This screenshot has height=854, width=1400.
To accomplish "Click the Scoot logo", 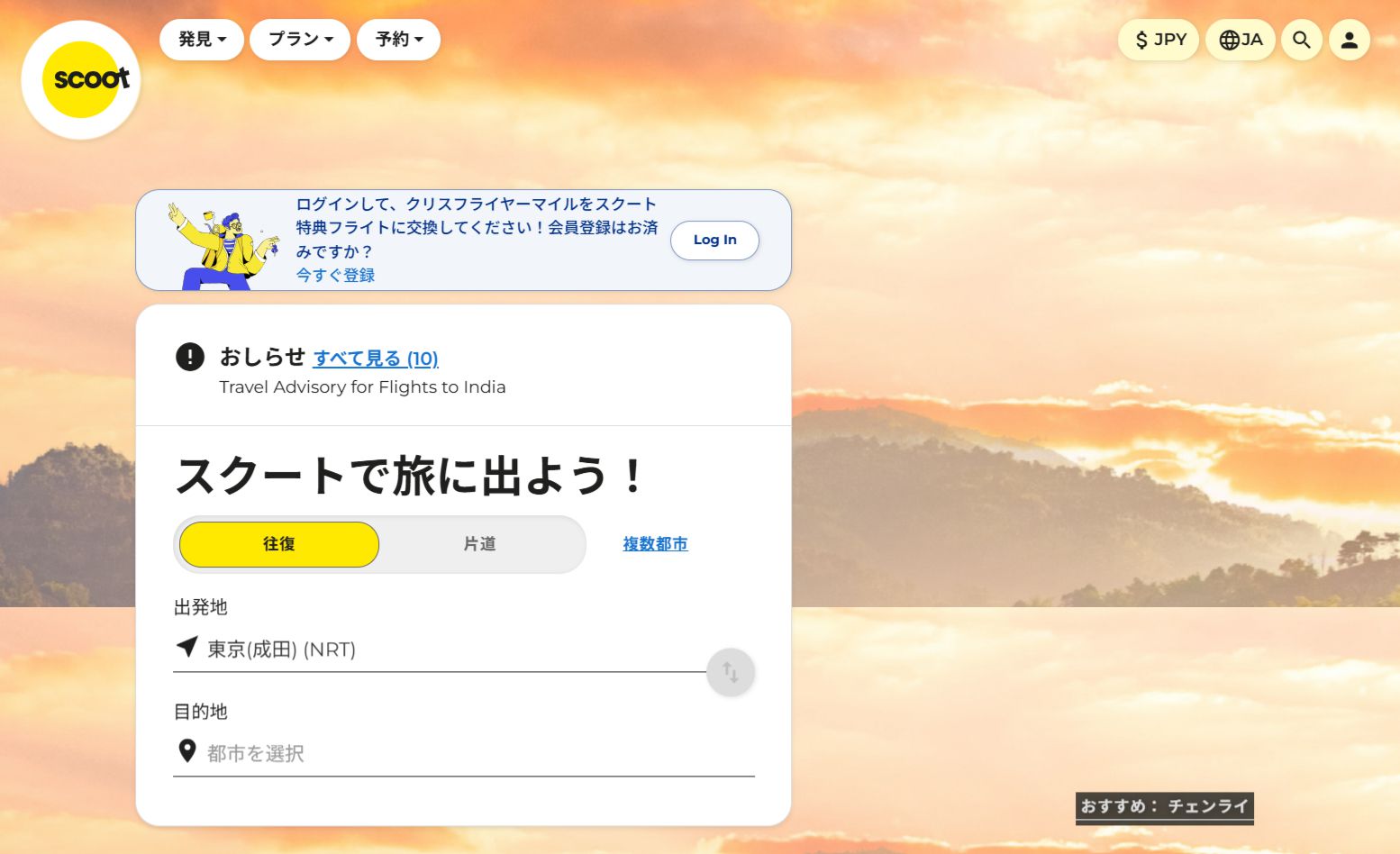I will click(81, 80).
